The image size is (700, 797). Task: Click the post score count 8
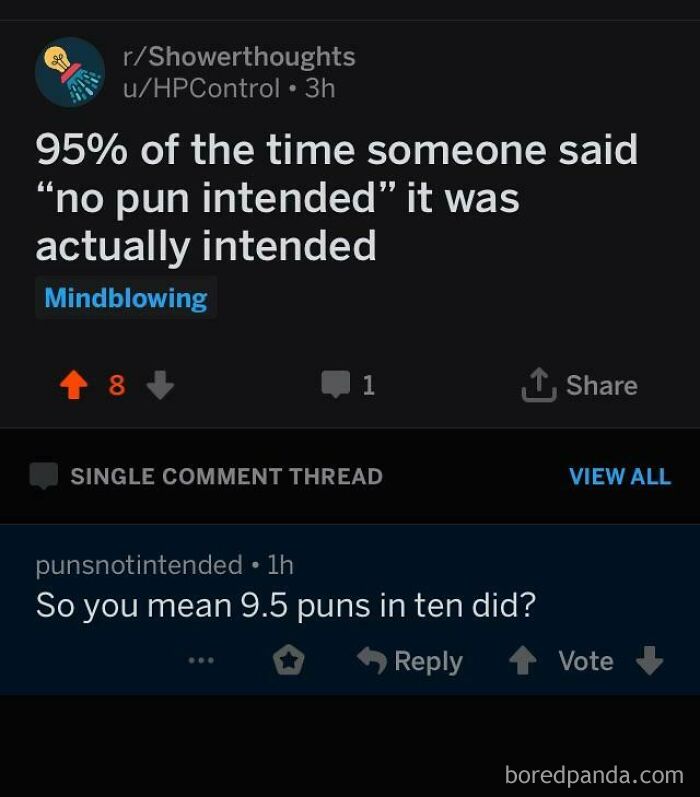coord(117,386)
